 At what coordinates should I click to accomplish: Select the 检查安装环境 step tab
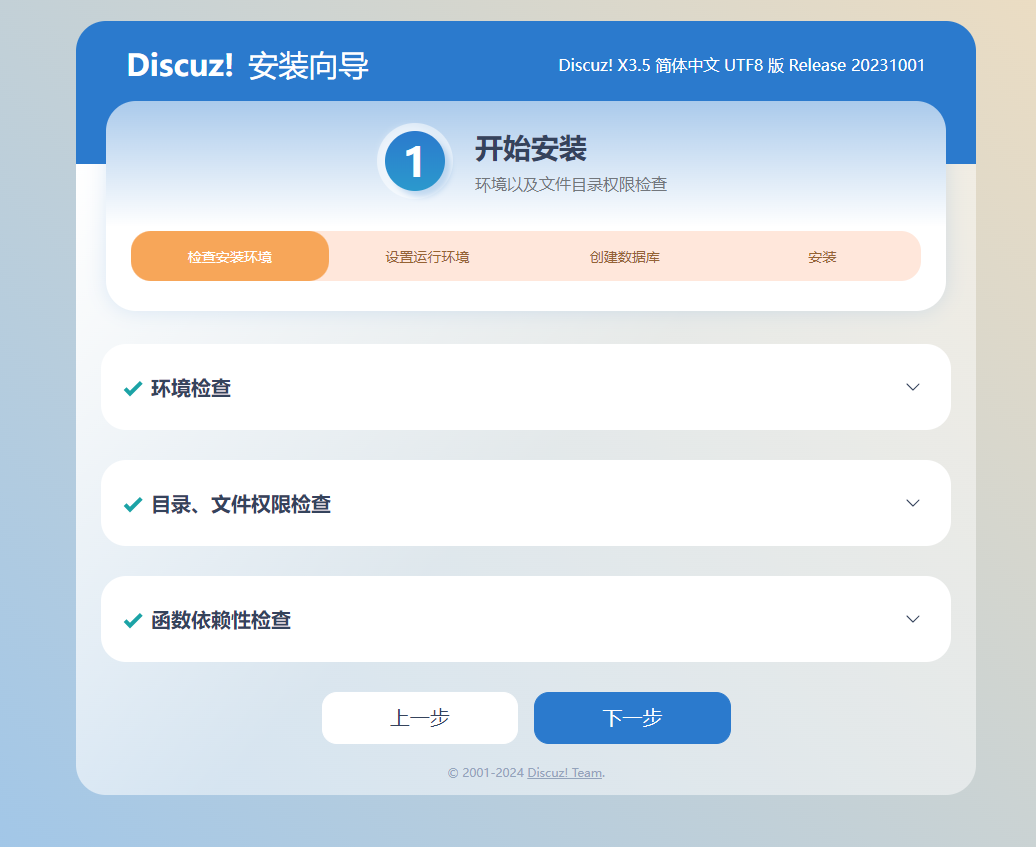click(230, 256)
